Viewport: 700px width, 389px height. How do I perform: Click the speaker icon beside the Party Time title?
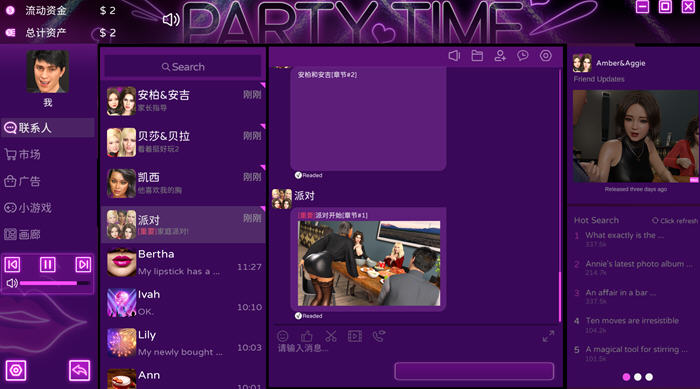point(171,20)
